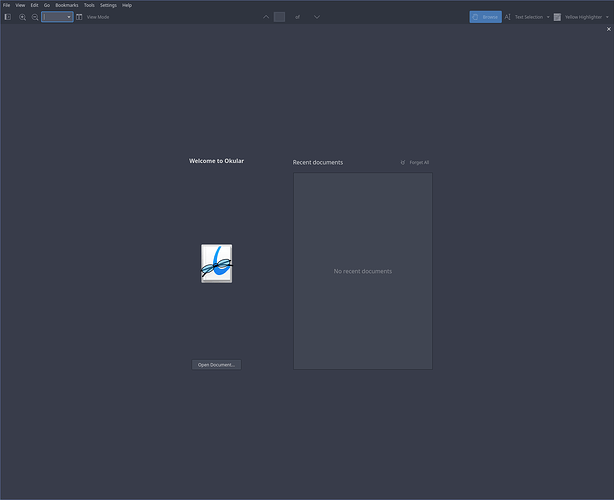This screenshot has height=500, width=614.
Task: Select the Yellow Highlighter tool icon
Action: tap(557, 17)
